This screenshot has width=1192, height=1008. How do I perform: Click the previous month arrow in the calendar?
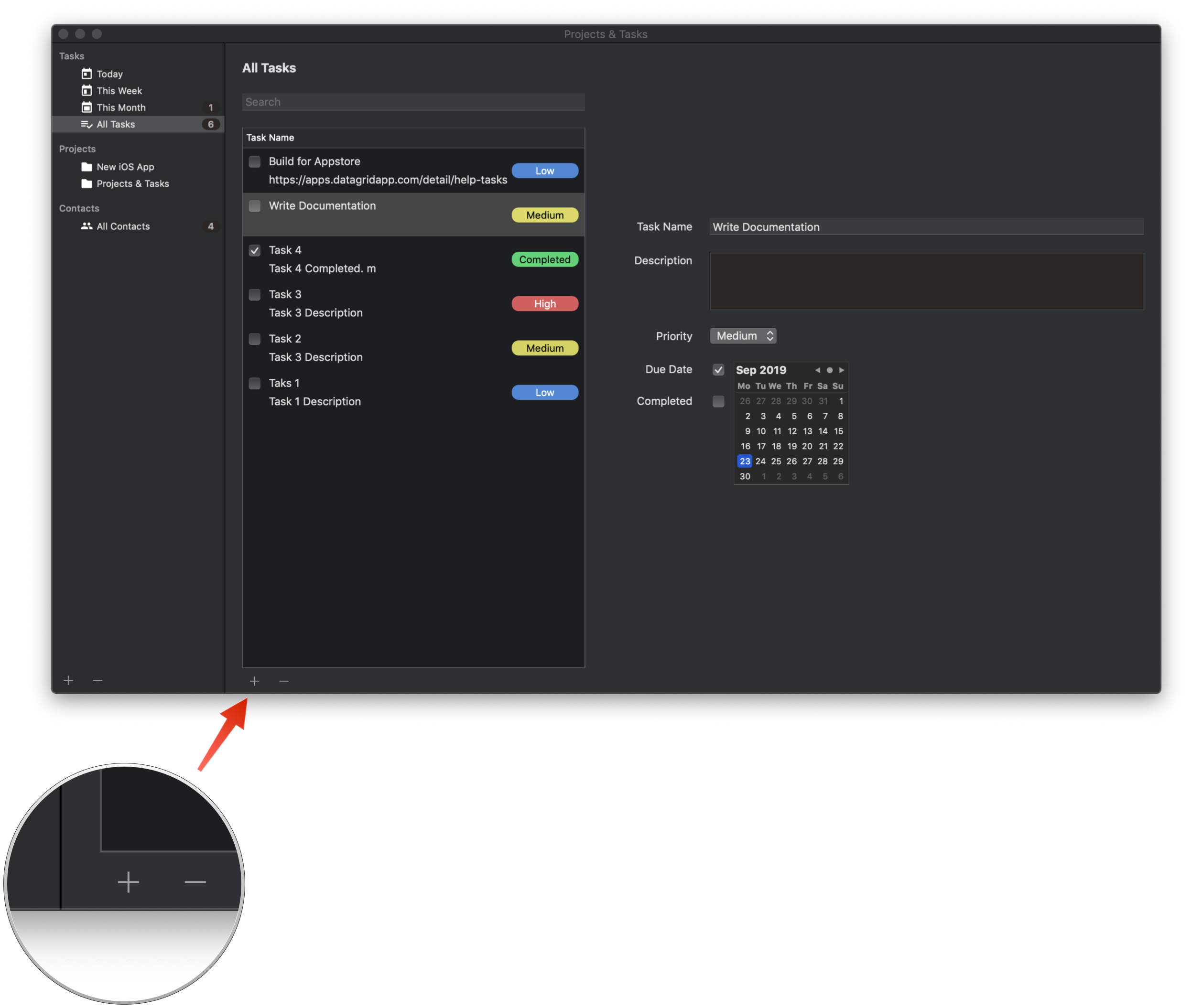pyautogui.click(x=818, y=370)
